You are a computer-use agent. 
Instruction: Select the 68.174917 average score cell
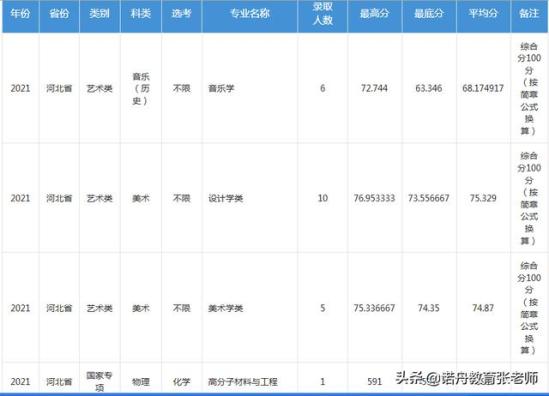(483, 89)
